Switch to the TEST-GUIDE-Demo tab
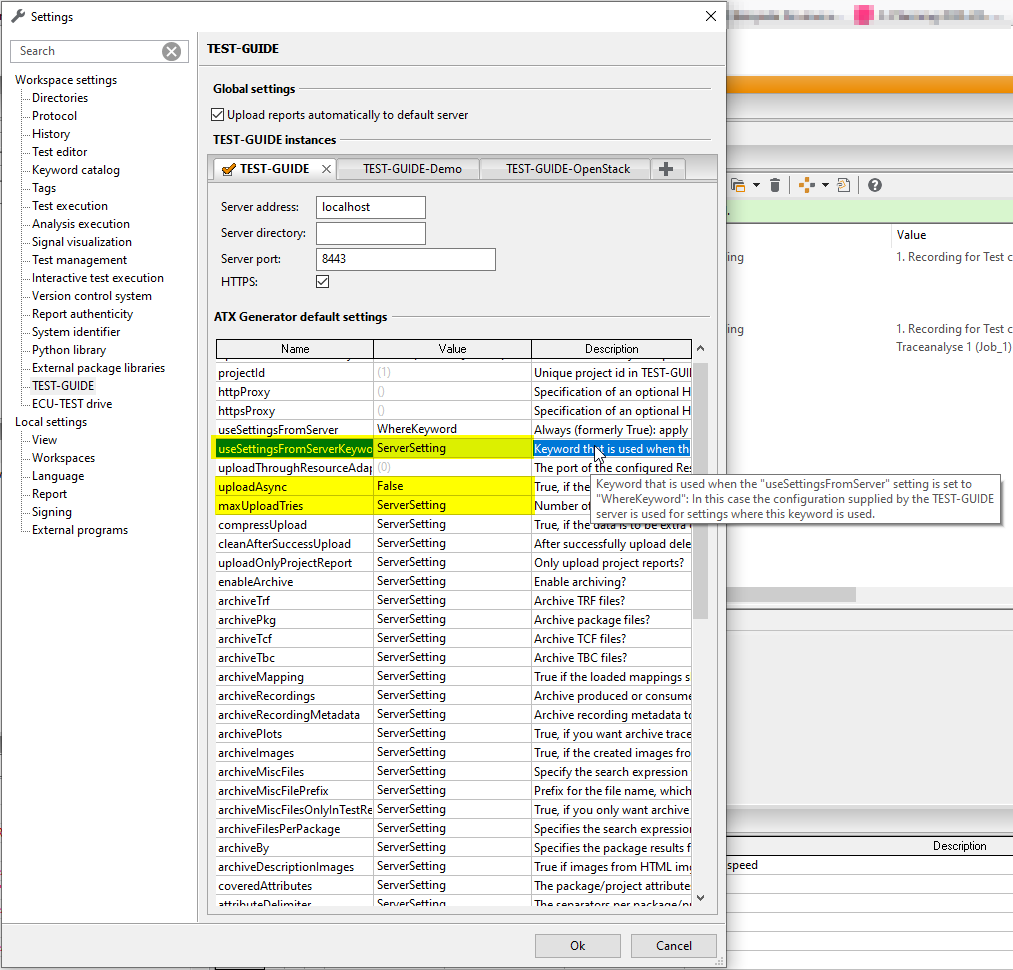This screenshot has width=1013, height=970. [x=408, y=168]
